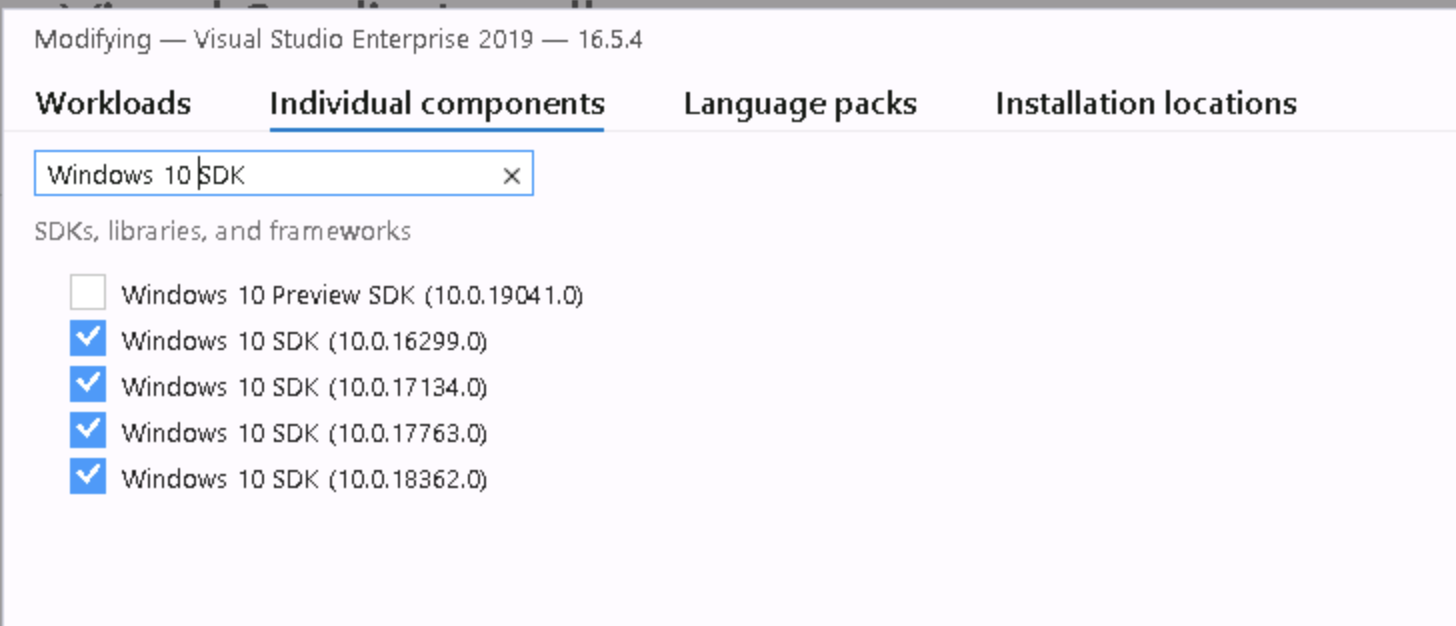1456x626 pixels.
Task: Click the SDKs, libraries, and frameworks heading
Action: 222,231
